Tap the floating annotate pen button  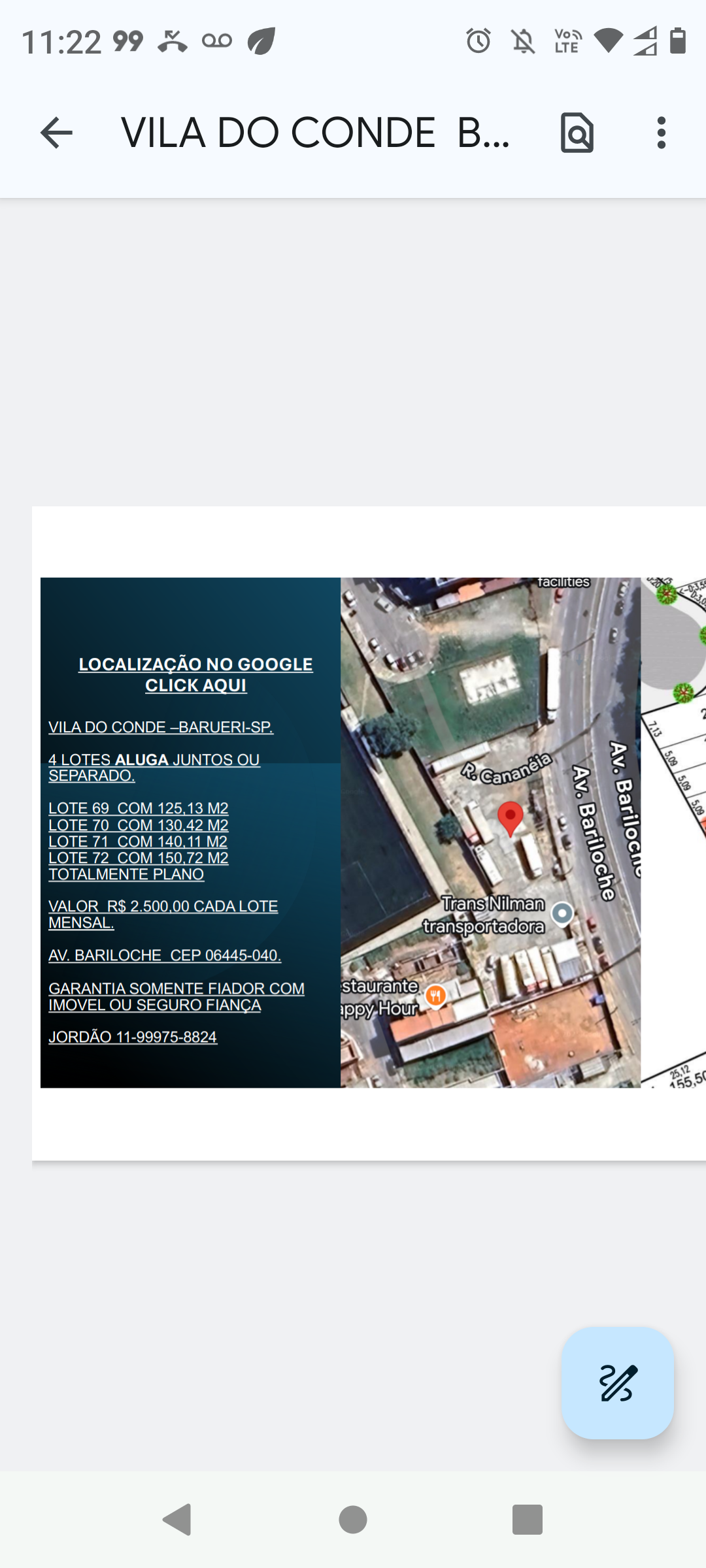click(617, 1382)
